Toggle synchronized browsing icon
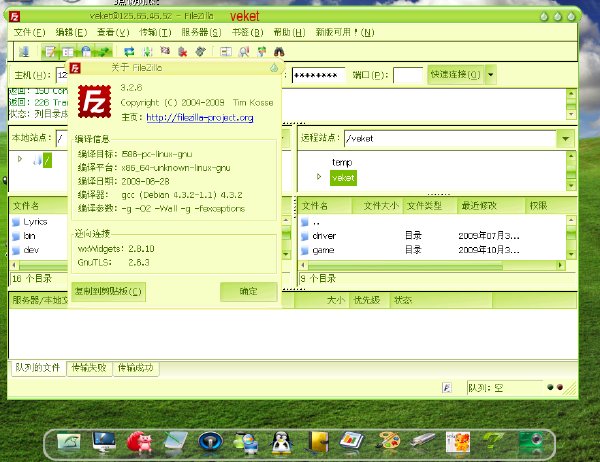 262,52
